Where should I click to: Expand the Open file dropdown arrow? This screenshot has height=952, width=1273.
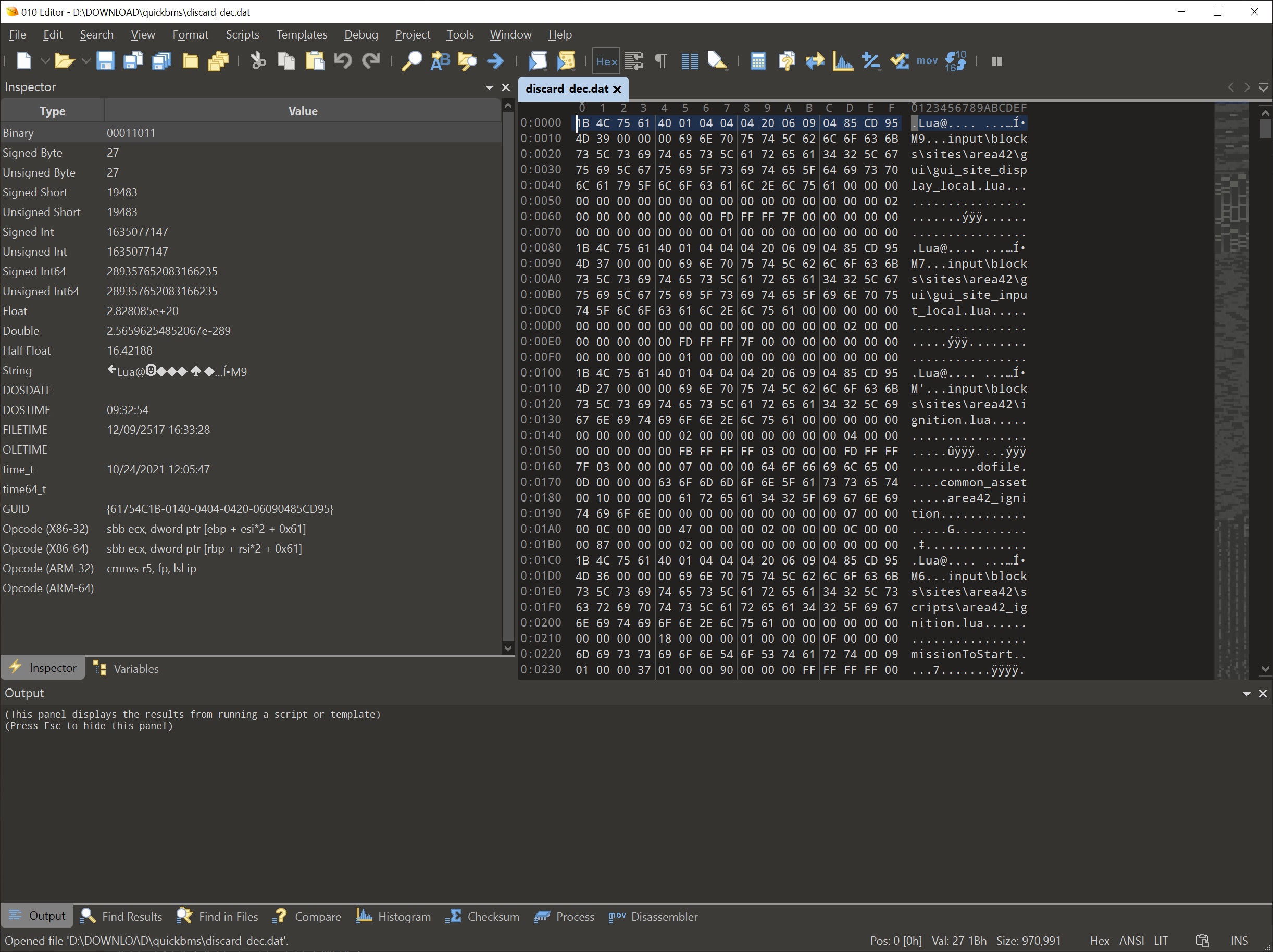86,61
